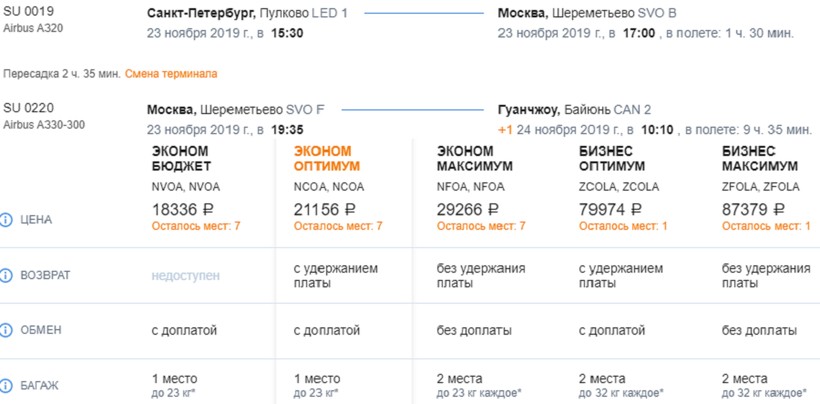Select the ЭКОНОМ МАКСИМУМ fare header
The width and height of the screenshot is (820, 404).
point(471,157)
